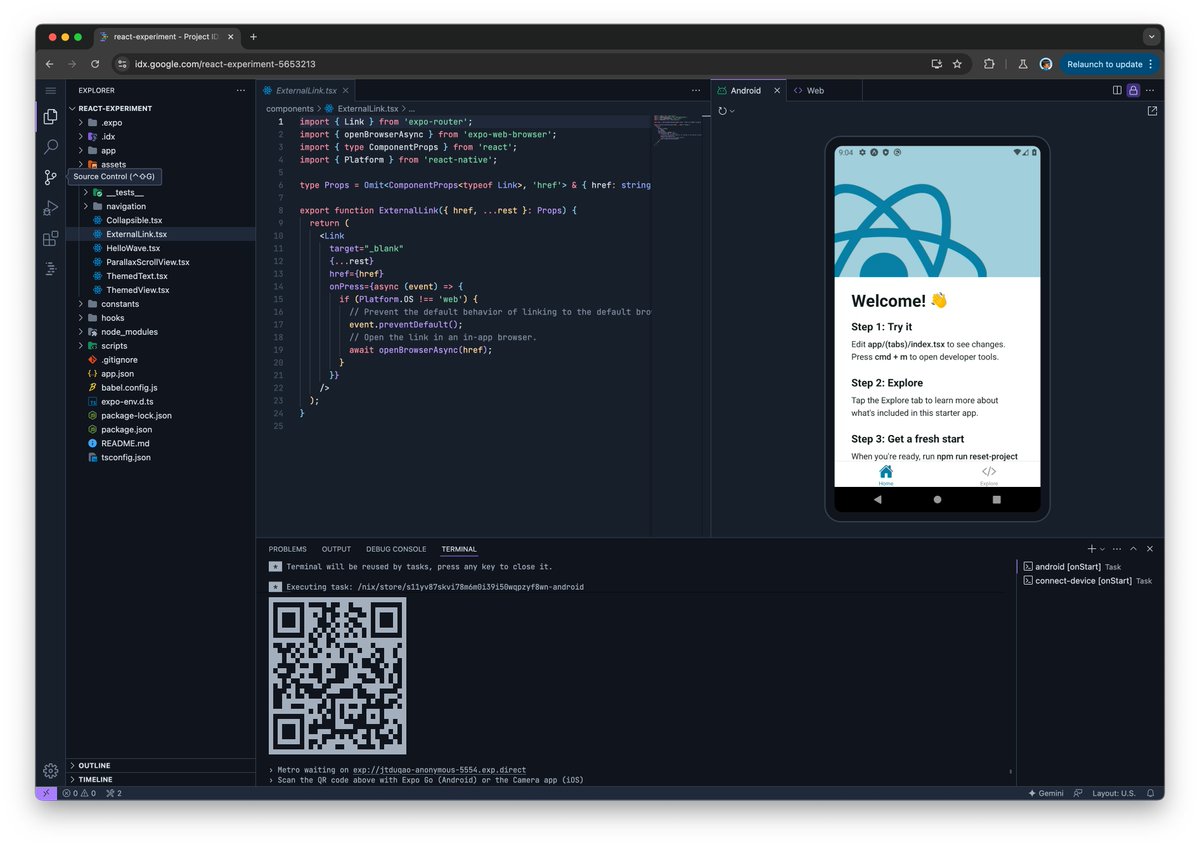
Task: Open the Run and Debug view
Action: click(50, 208)
